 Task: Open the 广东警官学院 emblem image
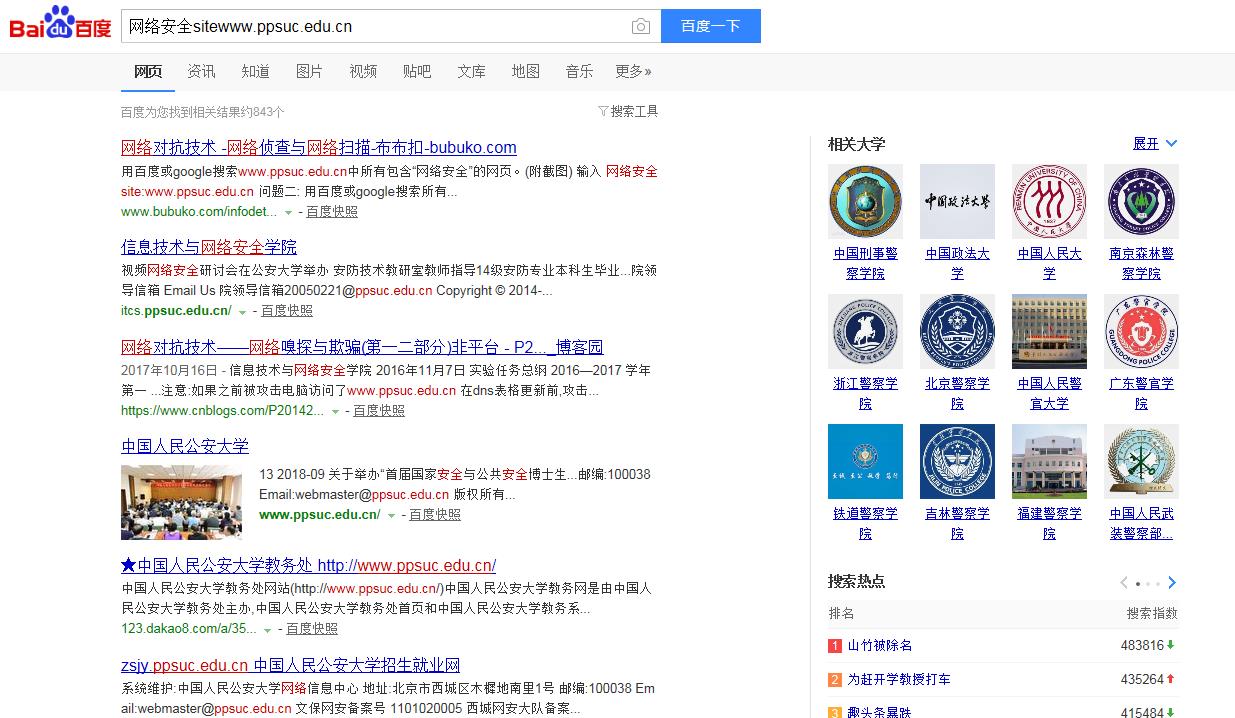1141,331
